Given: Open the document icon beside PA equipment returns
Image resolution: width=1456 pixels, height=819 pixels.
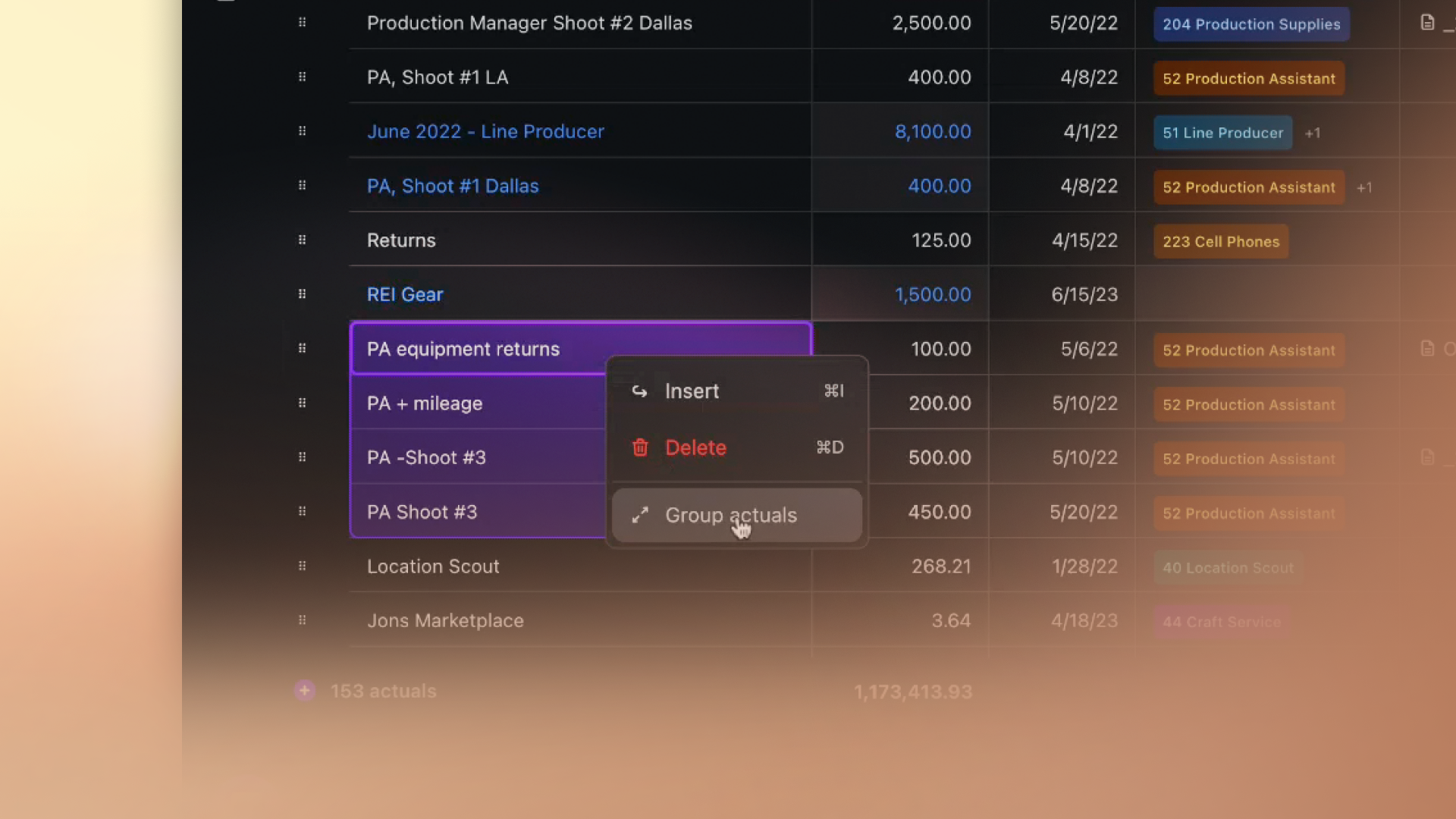Looking at the screenshot, I should coord(1429,349).
